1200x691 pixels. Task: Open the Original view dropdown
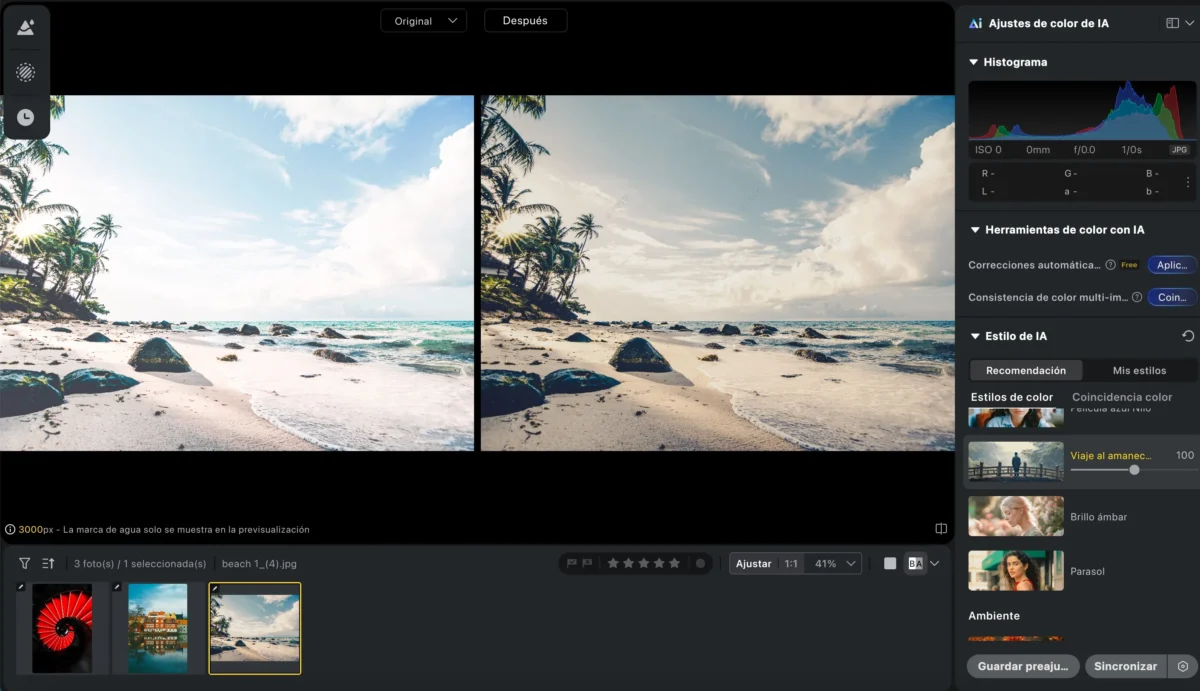point(423,21)
